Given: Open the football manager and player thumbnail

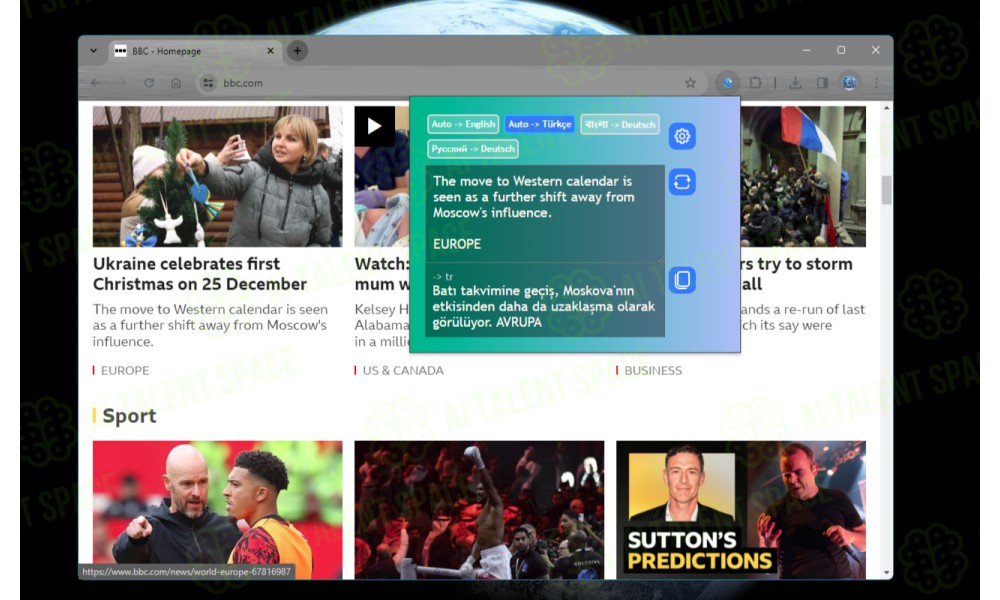Looking at the screenshot, I should point(217,510).
